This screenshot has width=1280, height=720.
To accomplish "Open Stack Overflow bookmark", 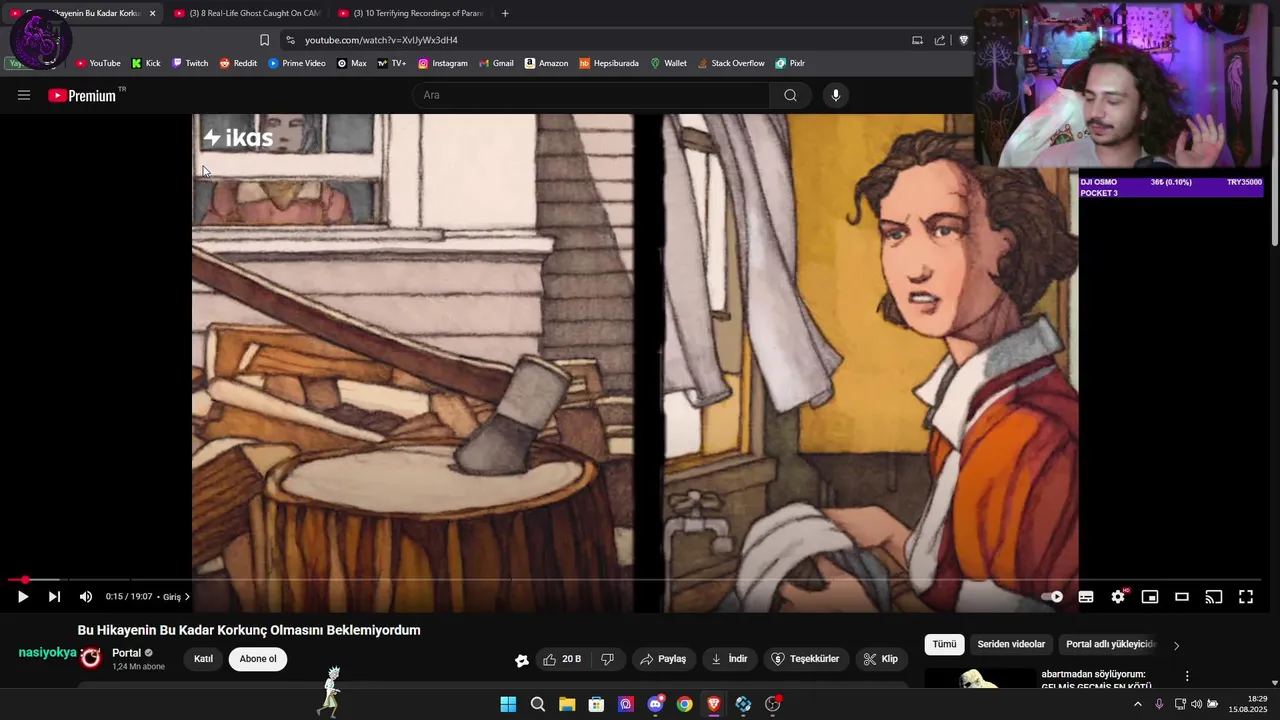I will [x=731, y=63].
